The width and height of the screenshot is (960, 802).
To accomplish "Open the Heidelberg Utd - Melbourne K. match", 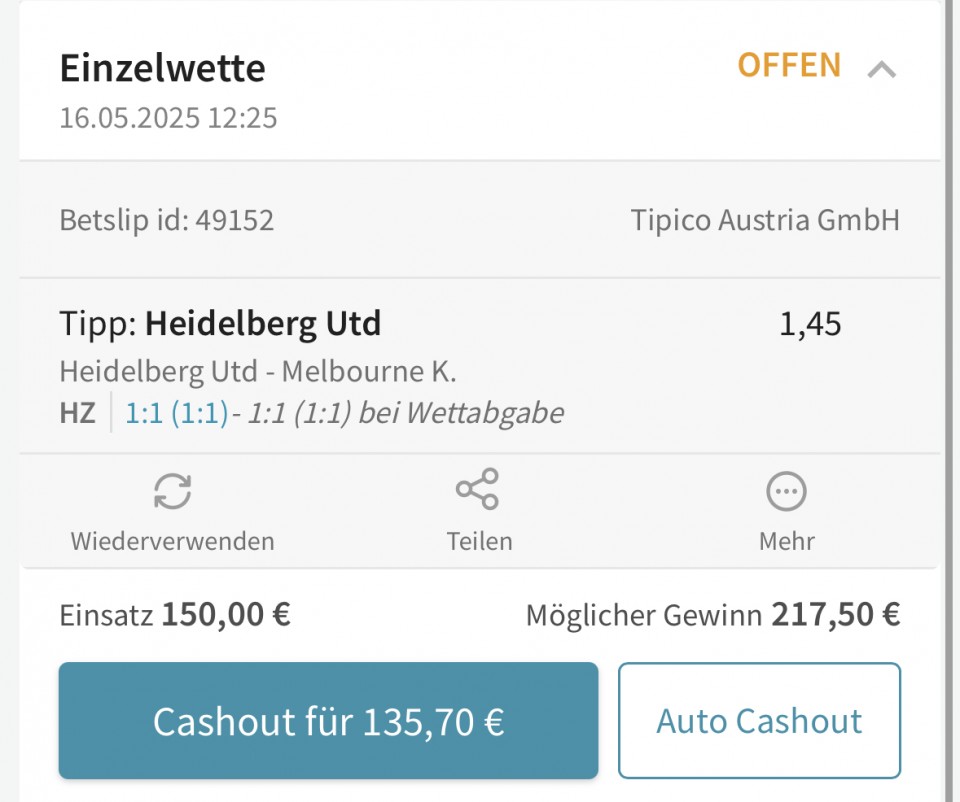I will [258, 372].
